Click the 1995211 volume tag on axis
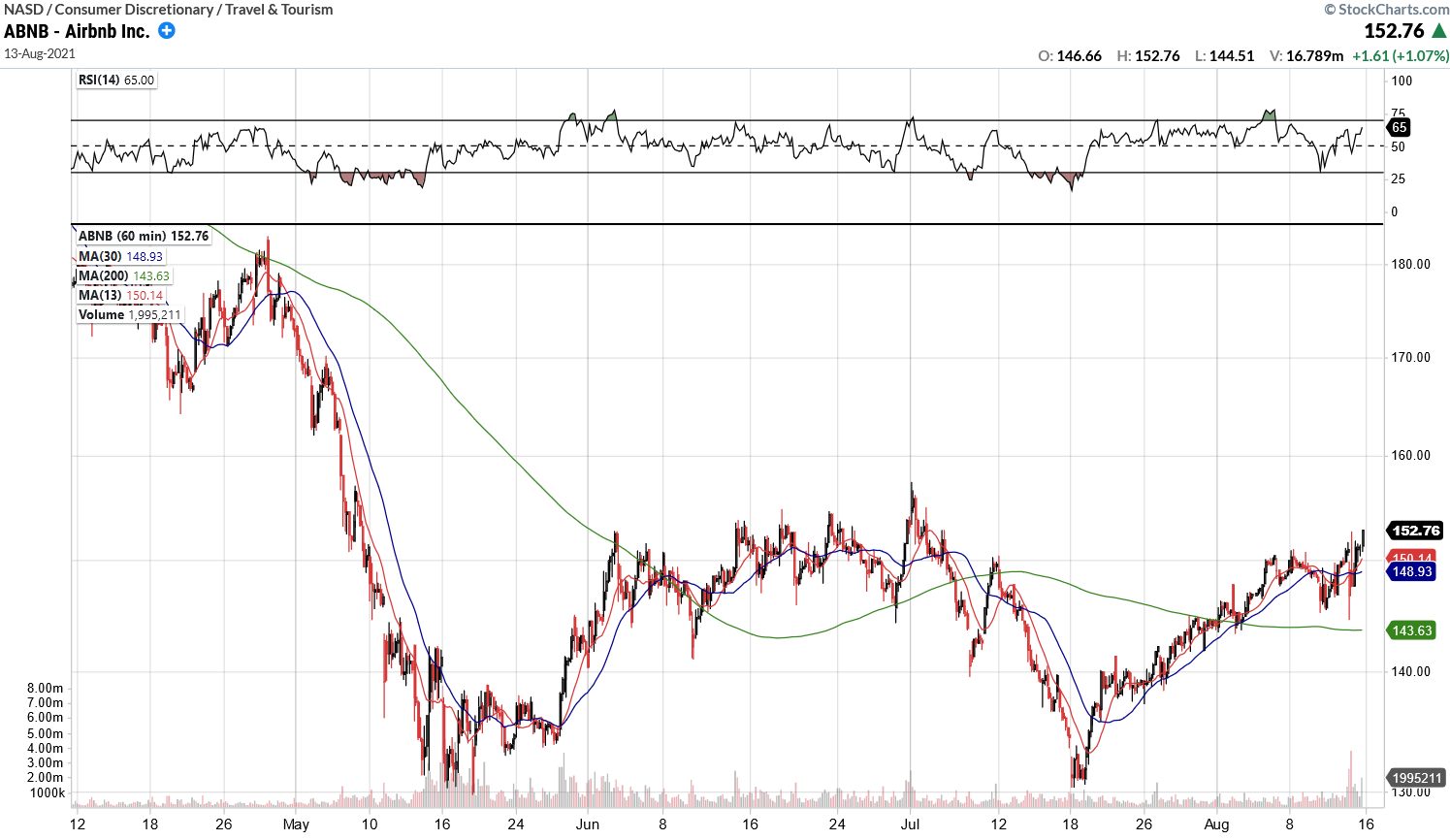The image size is (1450, 840). 1417,778
